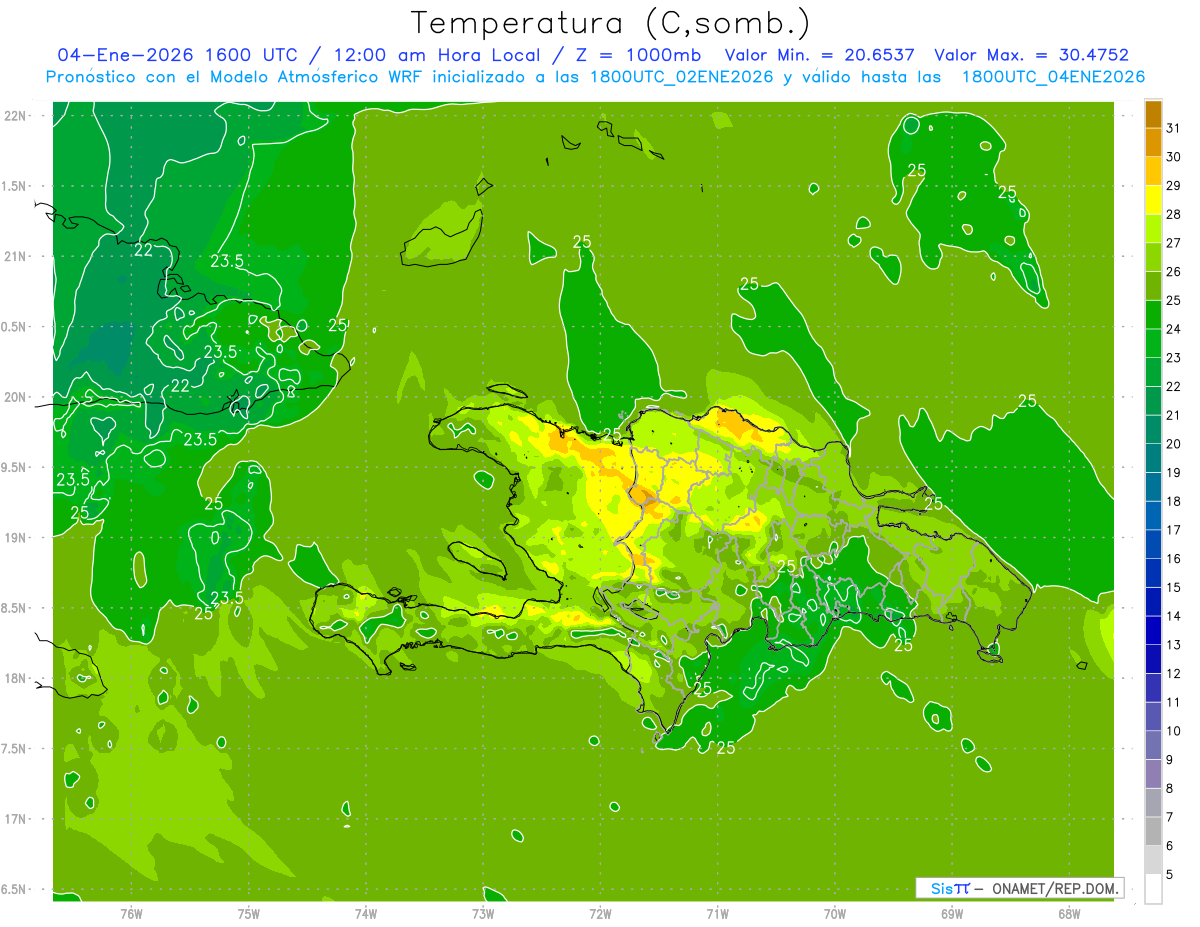Click the "68W" longitude axis label
Viewport: 1200px width, 927px height.
click(x=1069, y=913)
